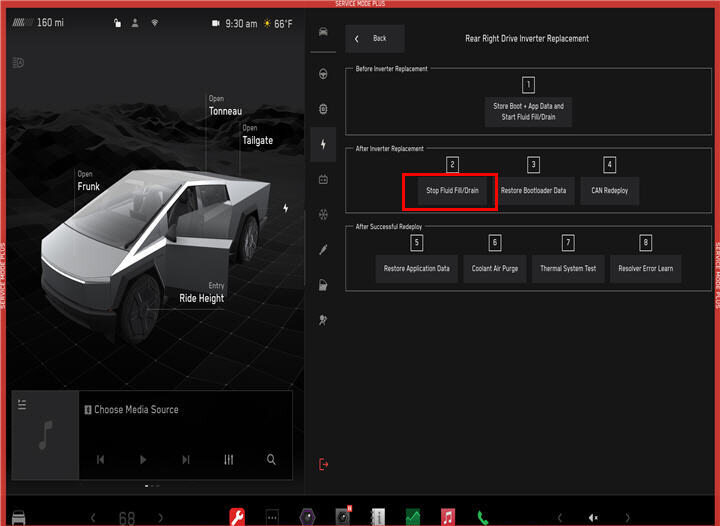Open the red wrench service app in the dock
The width and height of the screenshot is (720, 526).
tap(237, 517)
